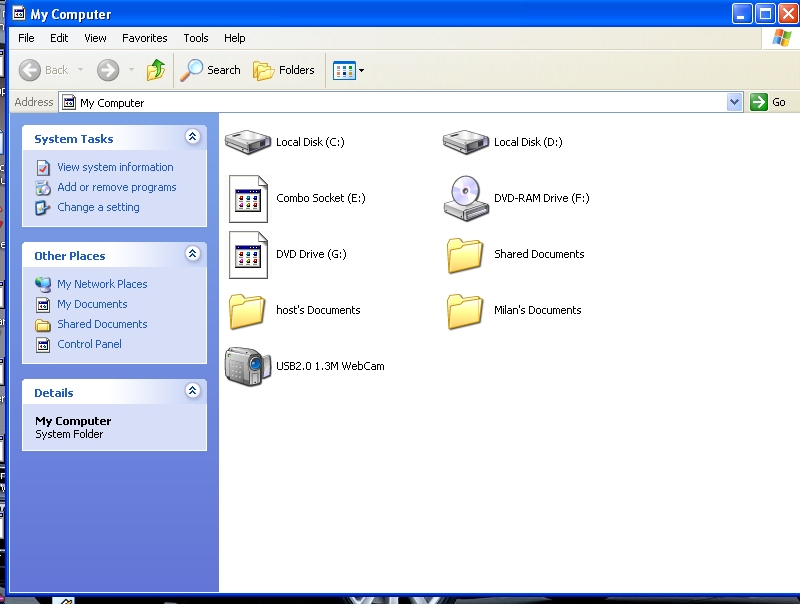The width and height of the screenshot is (800, 604).
Task: Click the Combo Socket (E:) icon
Action: tap(248, 198)
